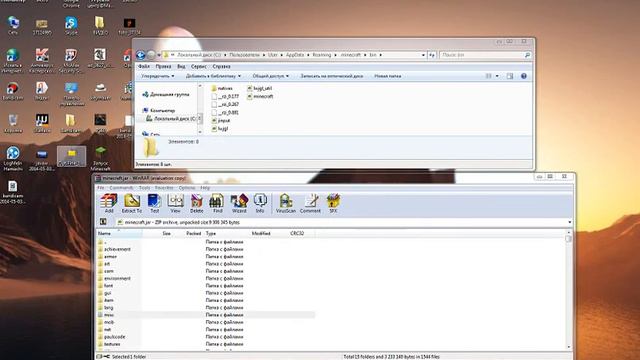Open the Wizard in WinRAR toolbar
The image size is (640, 360).
coord(239,203)
